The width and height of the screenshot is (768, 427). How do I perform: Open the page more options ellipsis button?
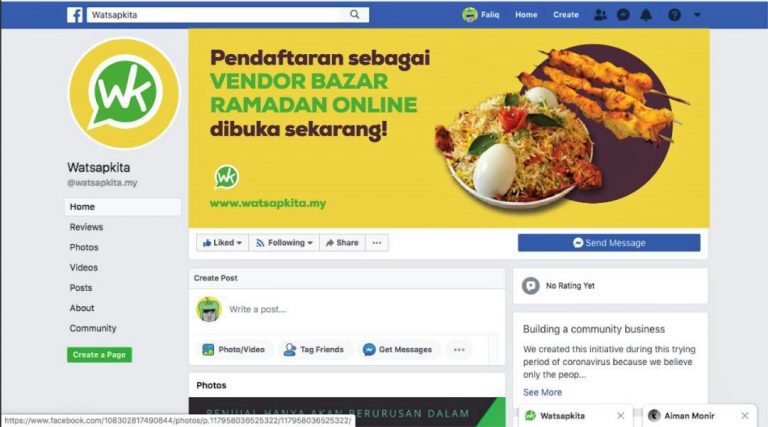(x=377, y=243)
